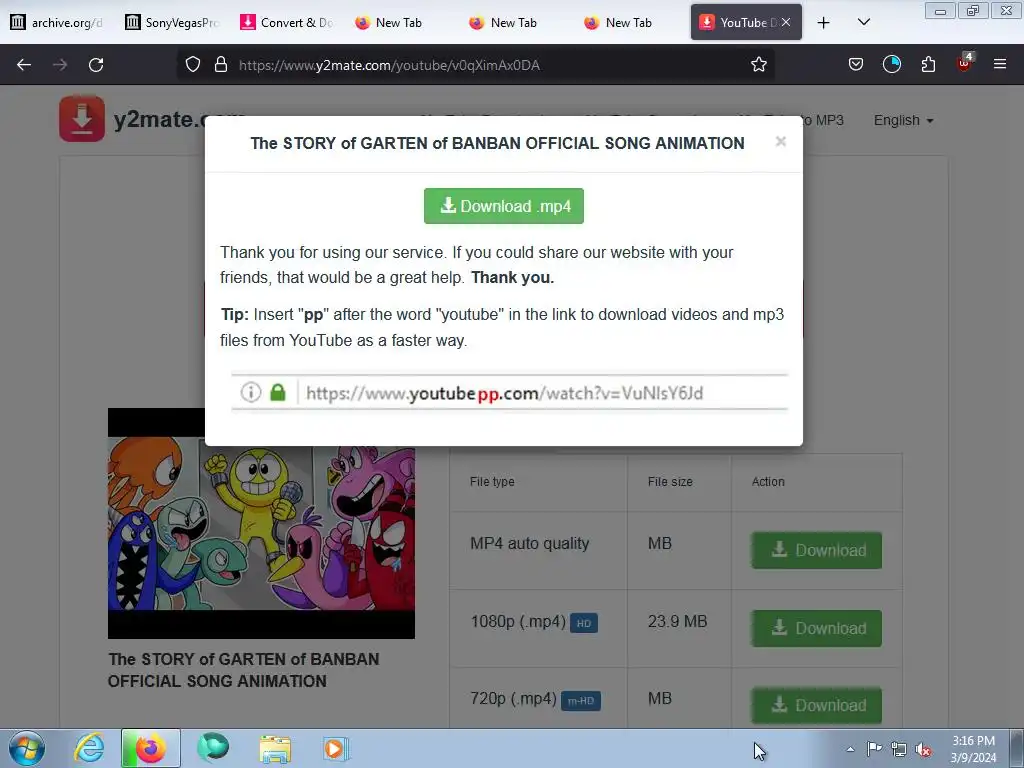Download the 1080p (.mp4) file

816,628
